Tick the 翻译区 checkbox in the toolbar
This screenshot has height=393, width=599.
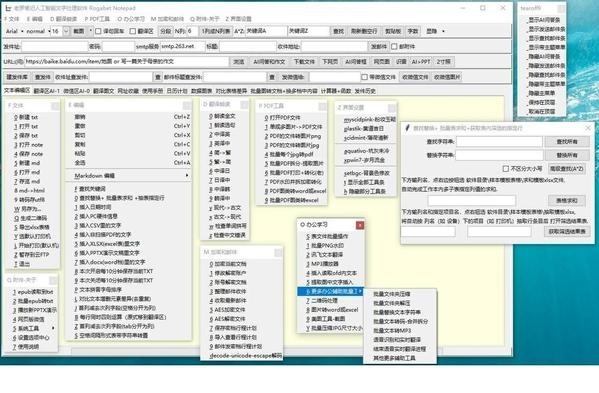(133, 31)
